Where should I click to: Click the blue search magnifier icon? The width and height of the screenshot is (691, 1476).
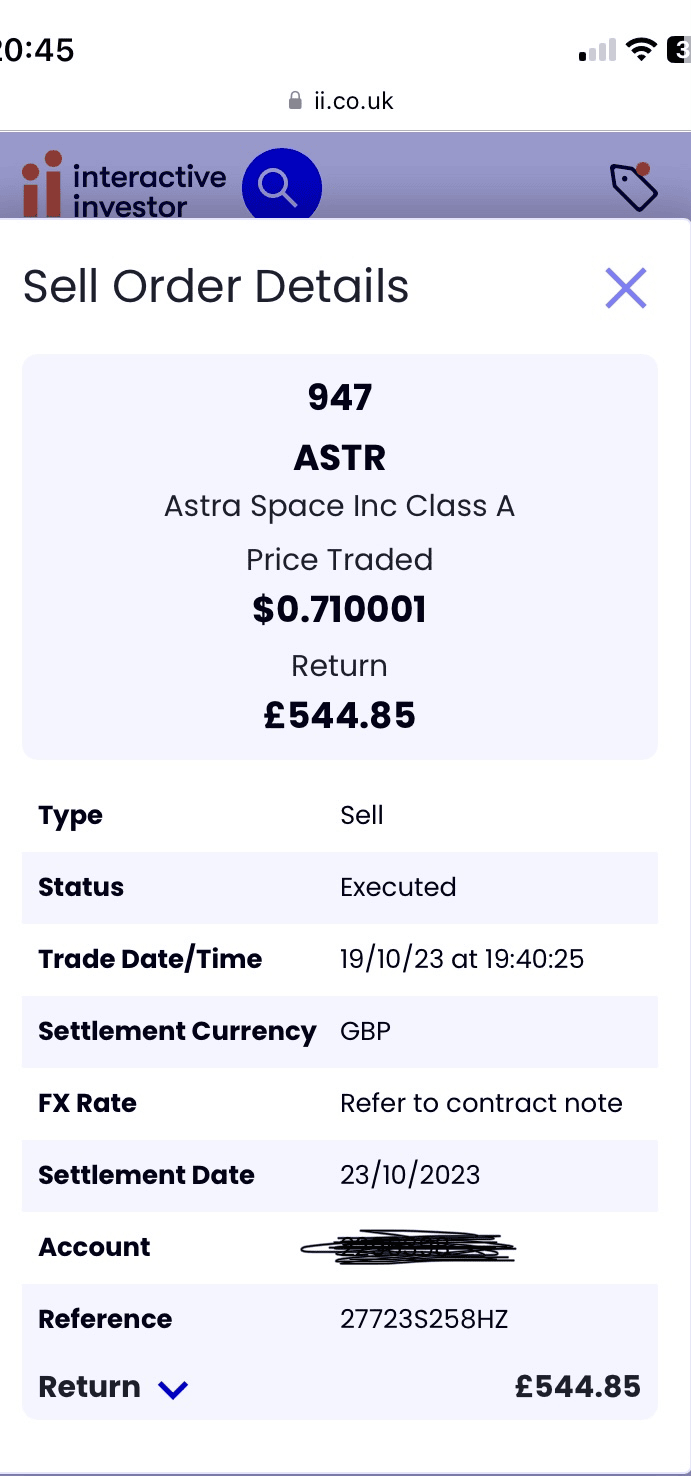click(x=281, y=187)
